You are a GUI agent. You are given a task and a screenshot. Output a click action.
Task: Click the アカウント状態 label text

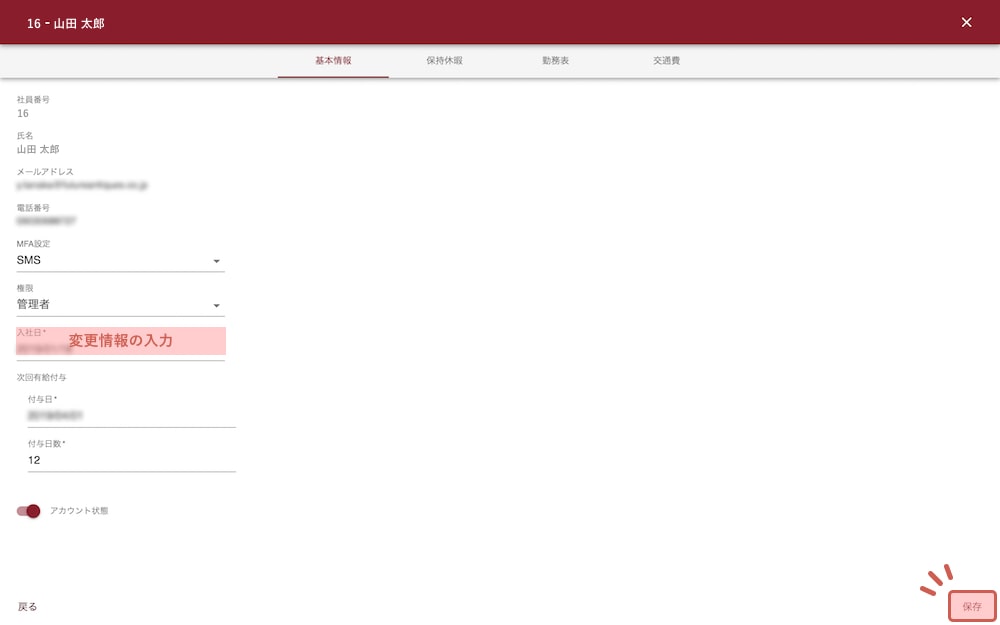(x=79, y=511)
